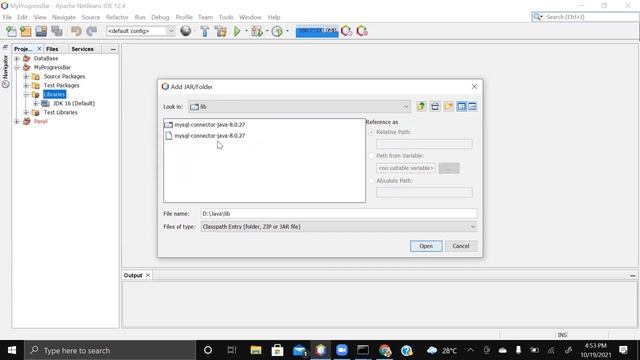Switch dialog to Details view
The width and height of the screenshot is (640, 360).
[472, 107]
